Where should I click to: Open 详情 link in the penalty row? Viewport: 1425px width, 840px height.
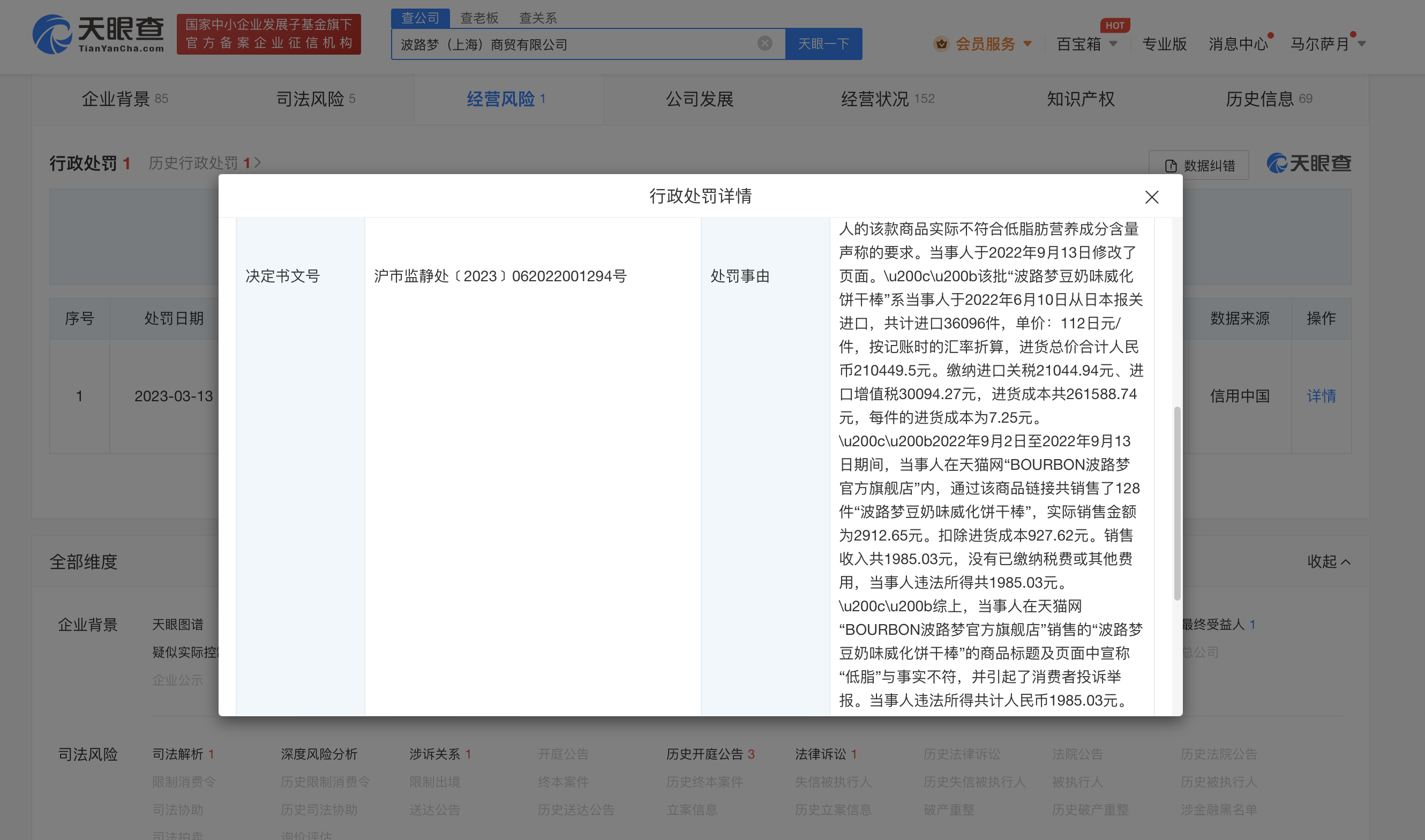tap(1321, 396)
